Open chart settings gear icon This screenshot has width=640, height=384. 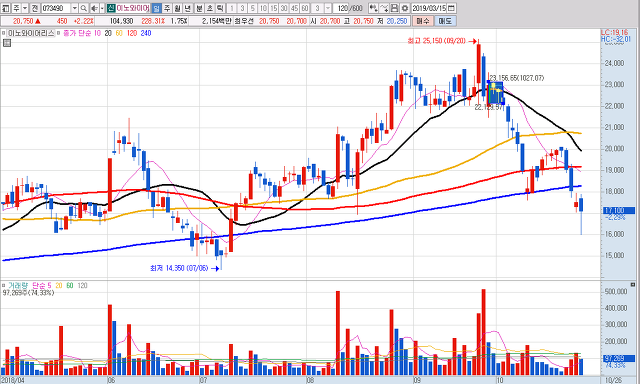click(x=405, y=8)
